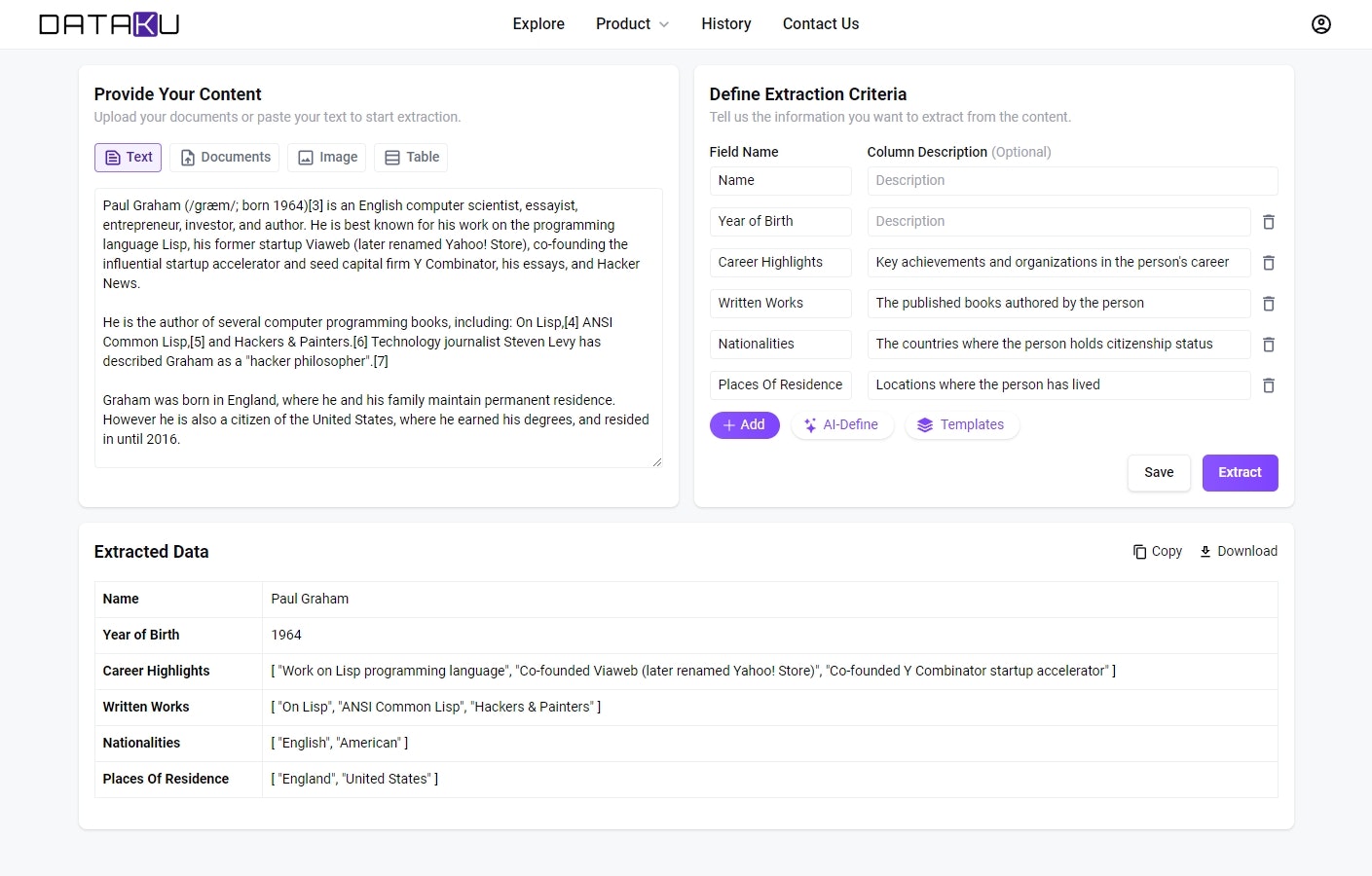Screen dimensions: 1372x876
Task: Run the Extract button
Action: [x=1240, y=473]
